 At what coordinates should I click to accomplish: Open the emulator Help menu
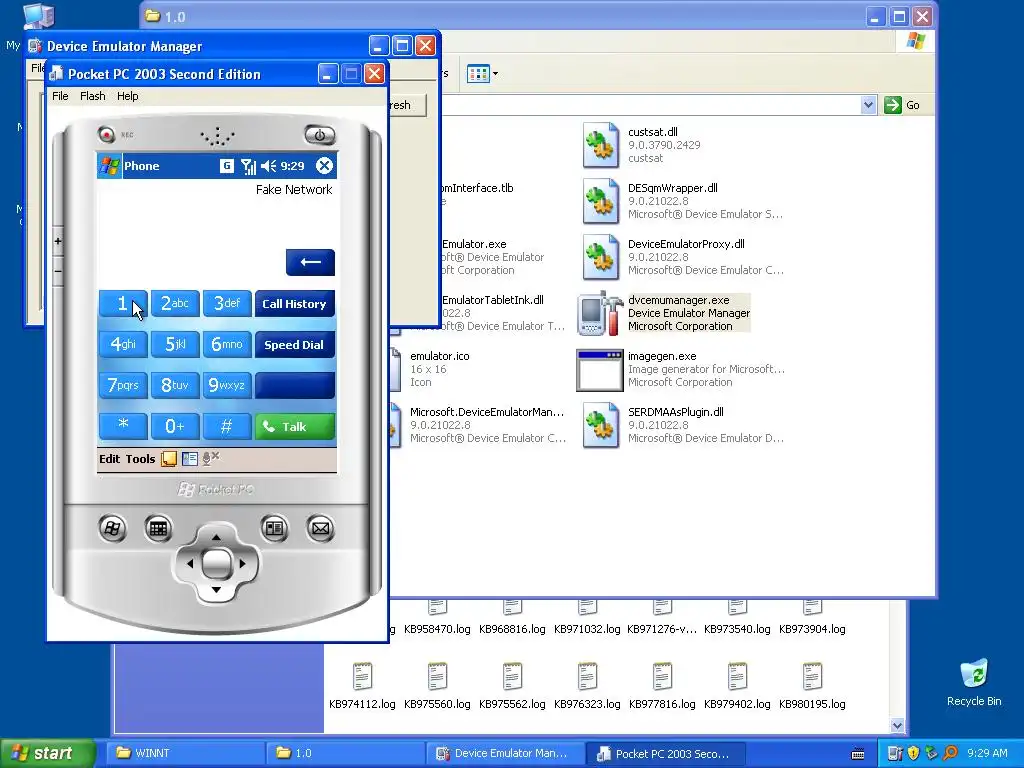127,96
